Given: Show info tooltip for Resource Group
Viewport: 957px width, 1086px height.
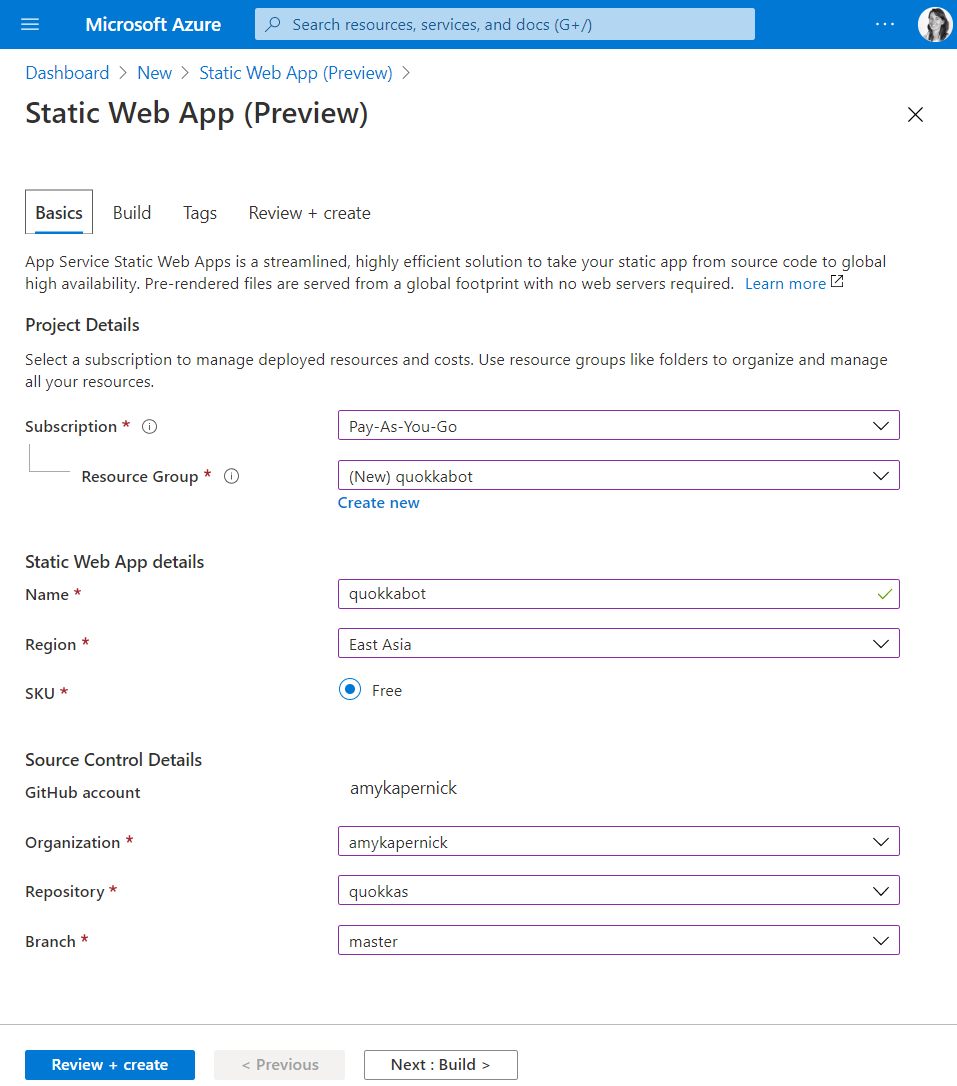Looking at the screenshot, I should point(231,477).
